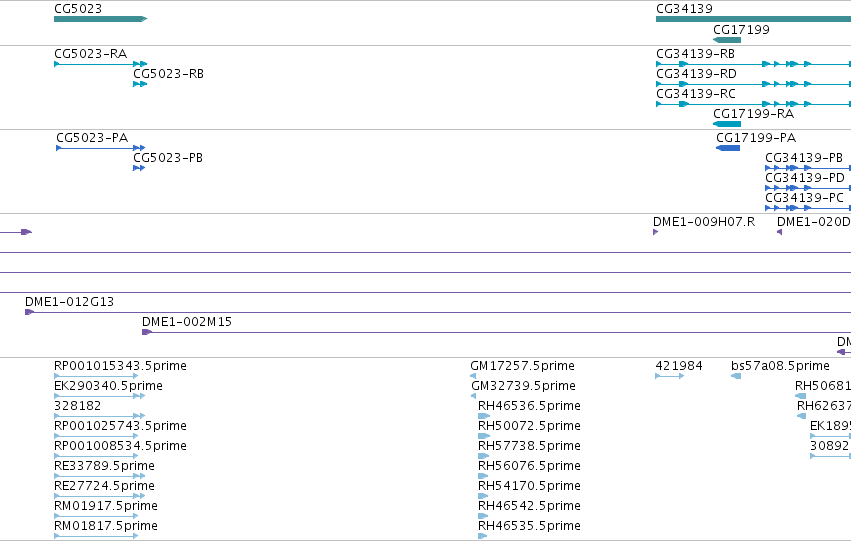Click the RH57738.5prime EST
Viewport: 851px width, 541px height.
[483, 456]
